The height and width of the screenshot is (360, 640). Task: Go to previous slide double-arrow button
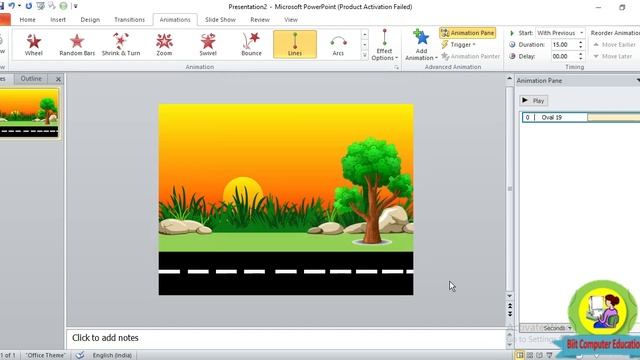point(509,306)
